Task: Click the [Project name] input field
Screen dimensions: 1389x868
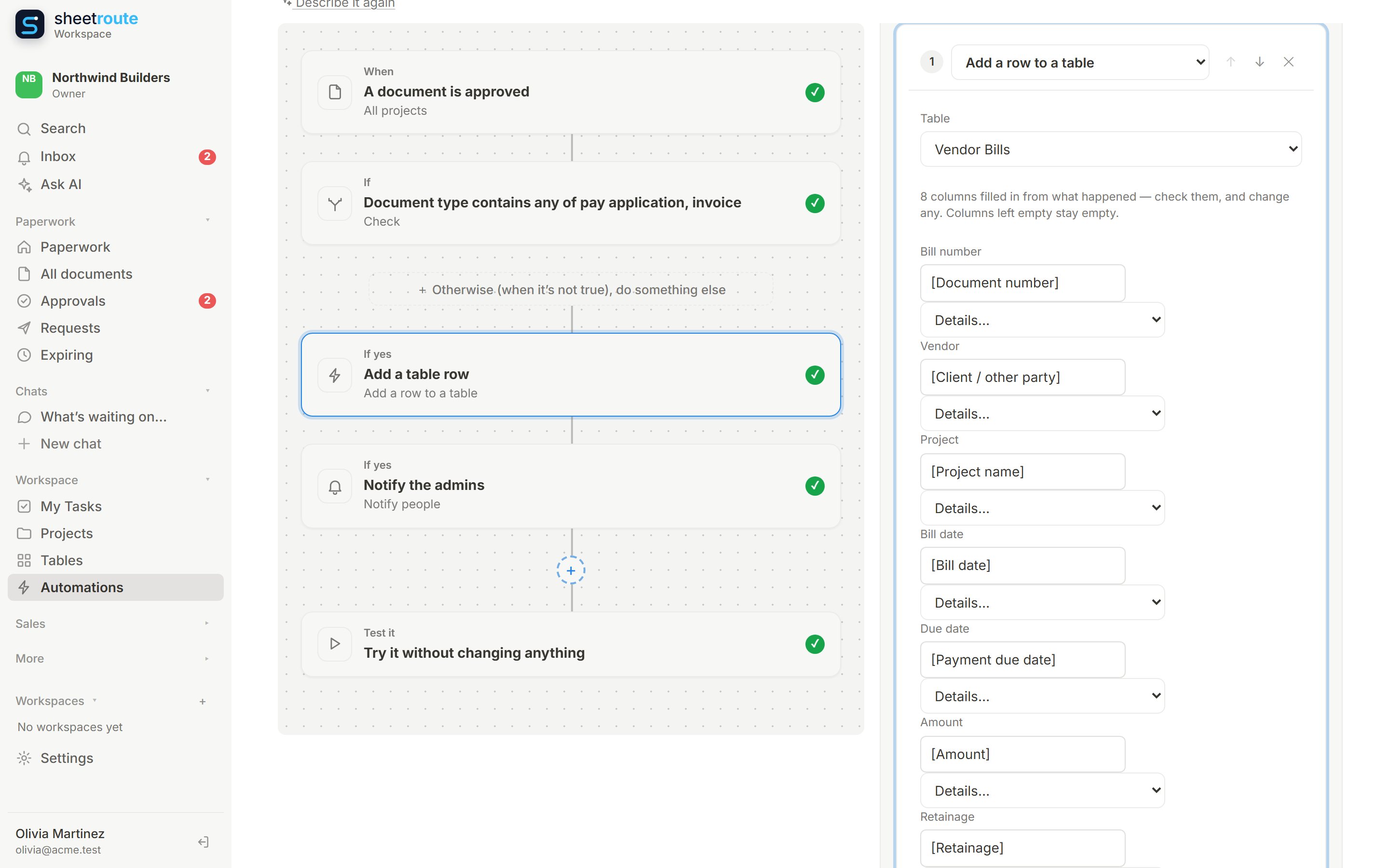Action: pos(1022,471)
